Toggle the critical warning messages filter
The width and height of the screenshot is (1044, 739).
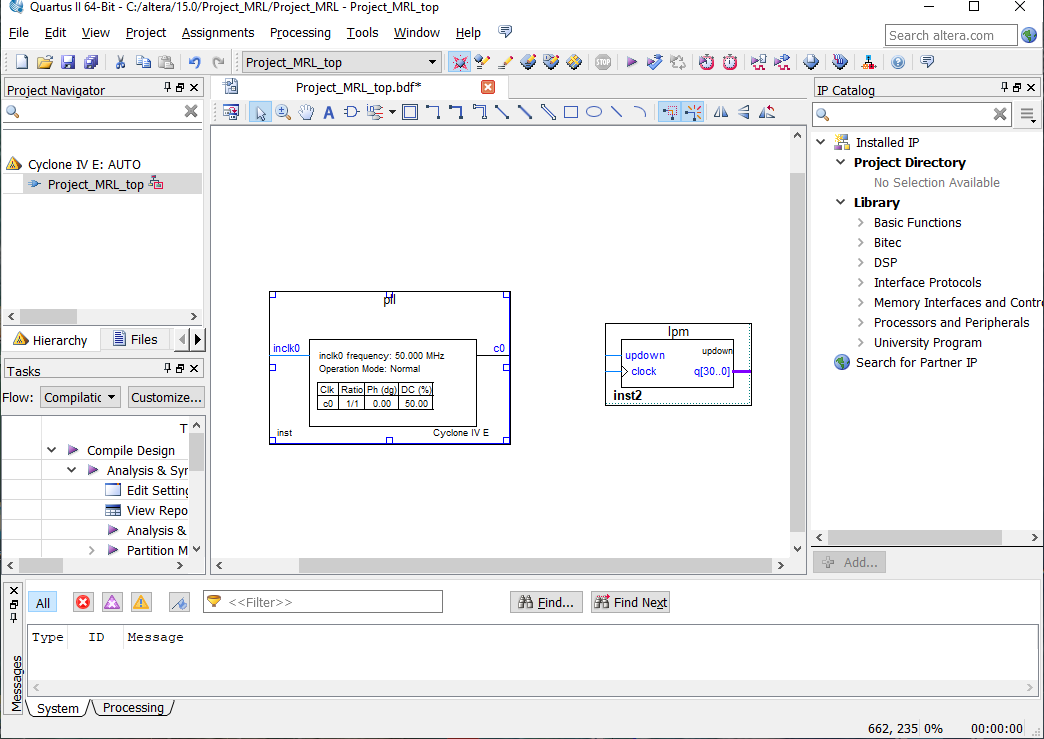point(112,603)
